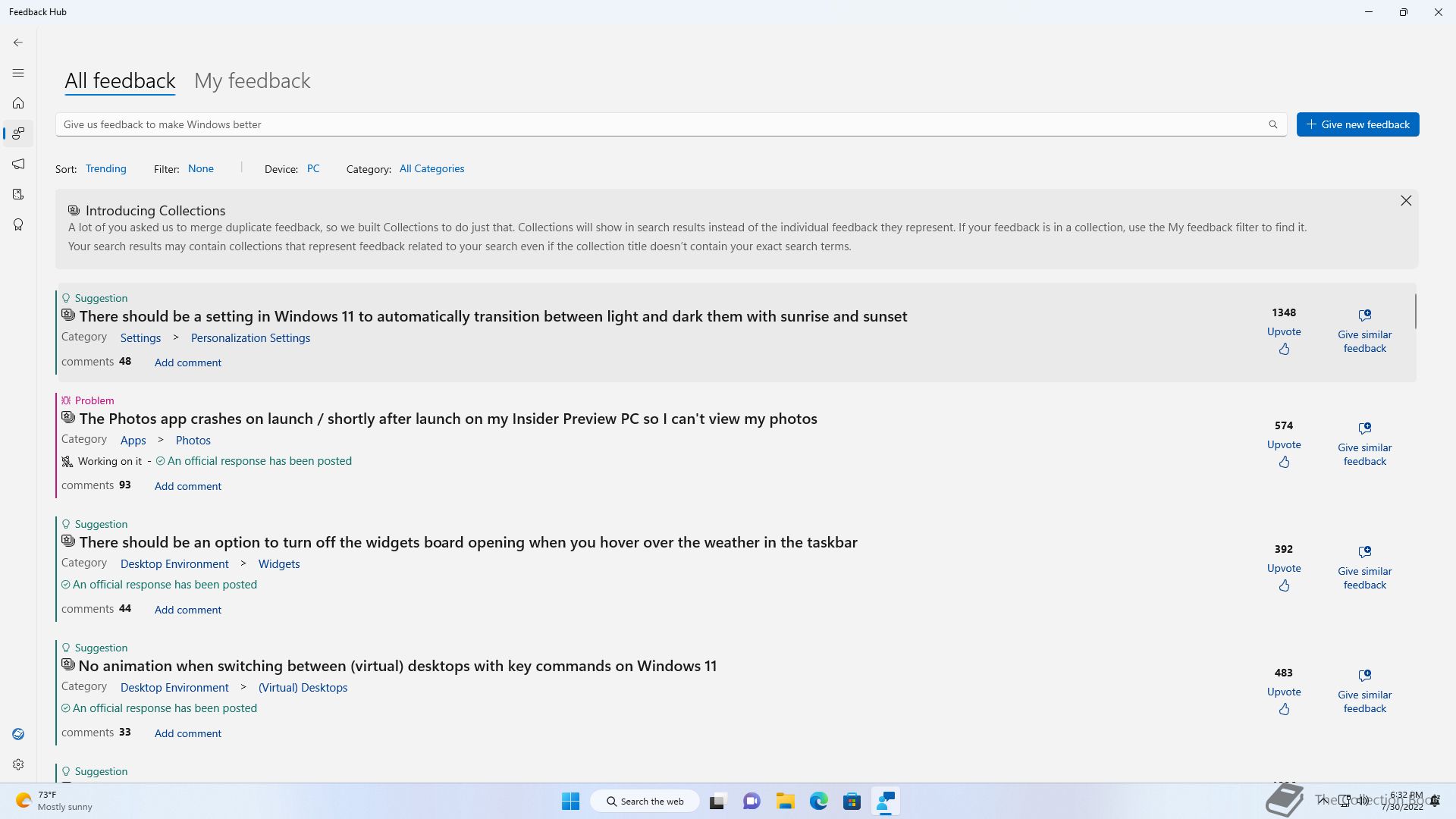Give similar feedback for Photos app crash
Image resolution: width=1456 pixels, height=819 pixels.
(1365, 444)
